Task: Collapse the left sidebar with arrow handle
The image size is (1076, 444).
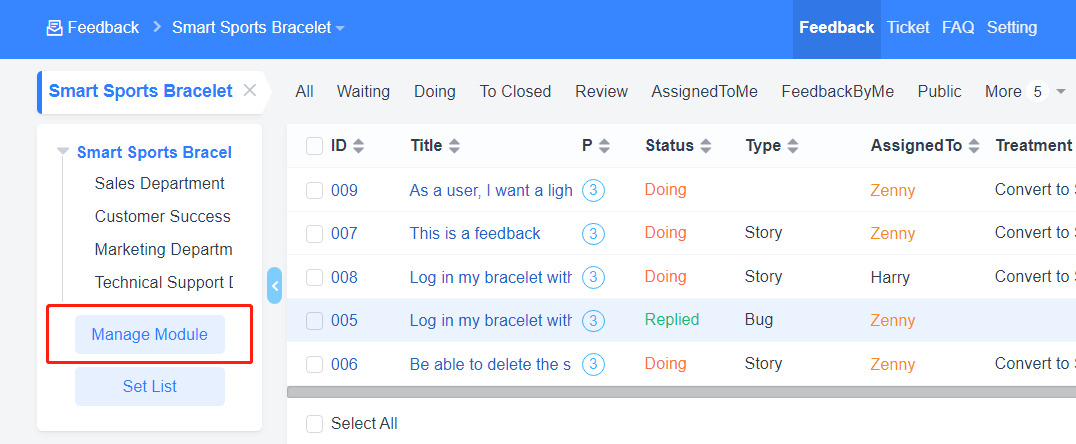Action: pyautogui.click(x=275, y=285)
